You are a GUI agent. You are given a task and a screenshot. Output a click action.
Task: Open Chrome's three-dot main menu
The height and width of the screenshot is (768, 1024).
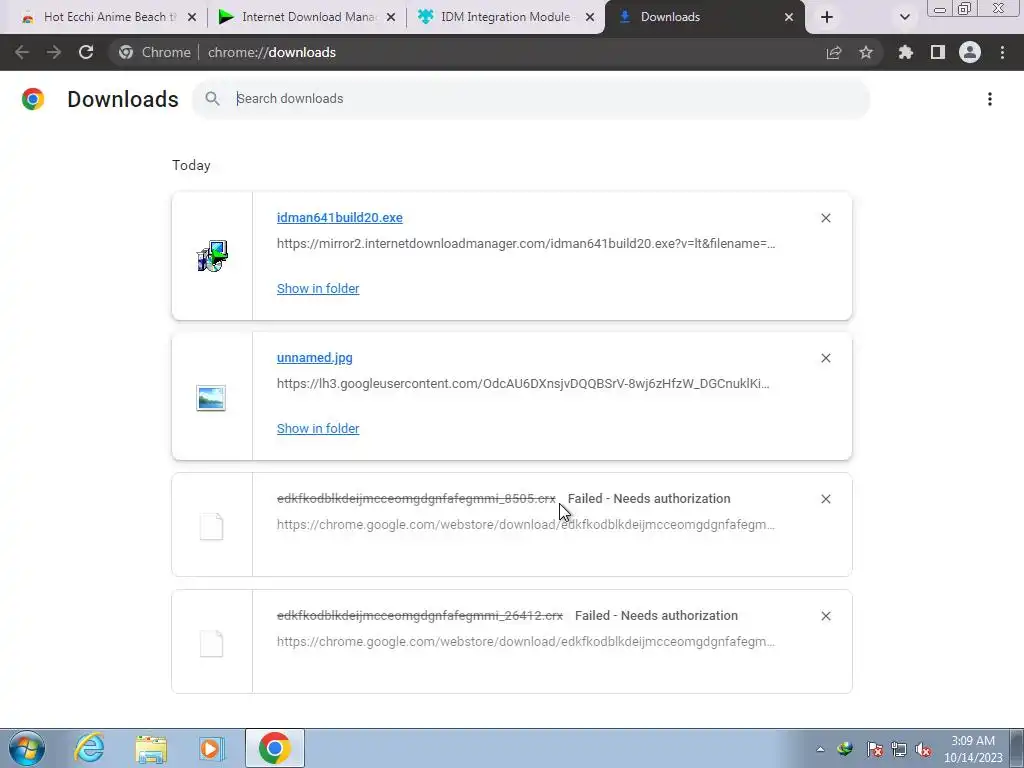click(x=1002, y=52)
